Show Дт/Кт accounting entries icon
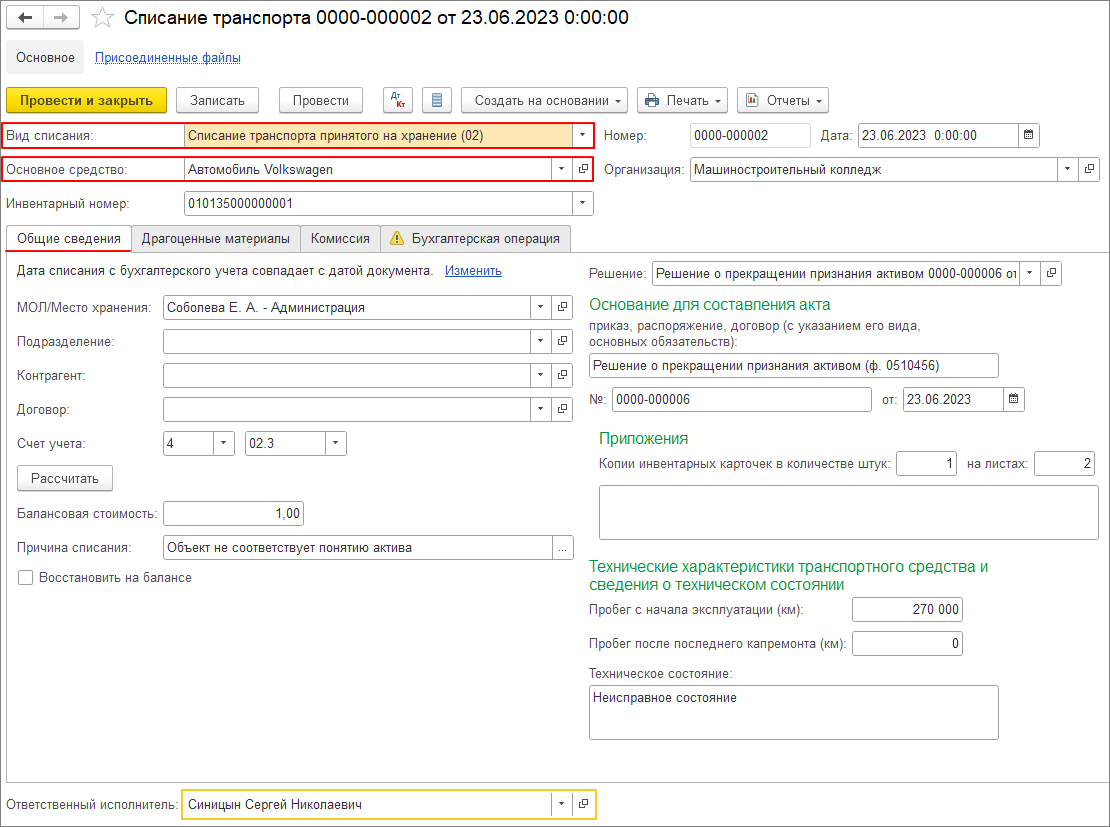Screen dimensions: 1110x827 point(398,101)
